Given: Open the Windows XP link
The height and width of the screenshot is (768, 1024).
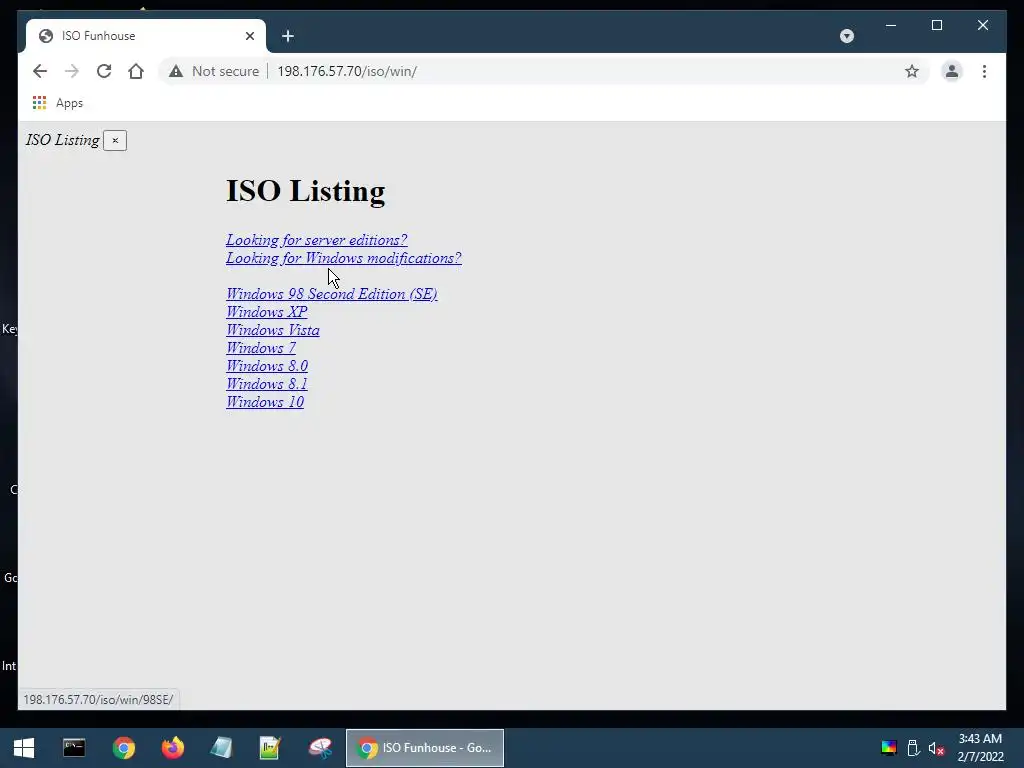Looking at the screenshot, I should click(x=266, y=312).
